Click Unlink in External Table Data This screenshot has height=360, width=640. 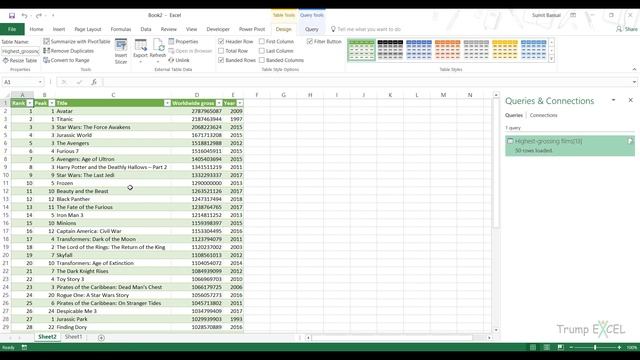coord(179,60)
